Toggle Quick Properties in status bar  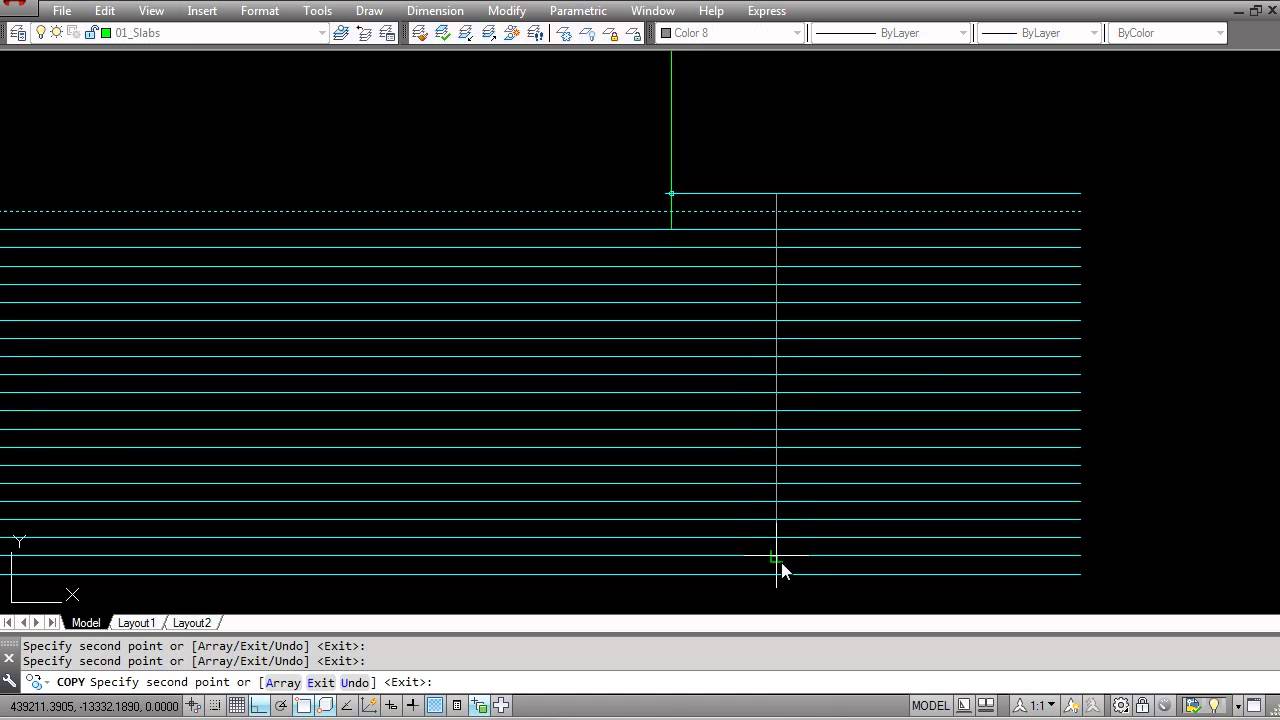[x=457, y=706]
